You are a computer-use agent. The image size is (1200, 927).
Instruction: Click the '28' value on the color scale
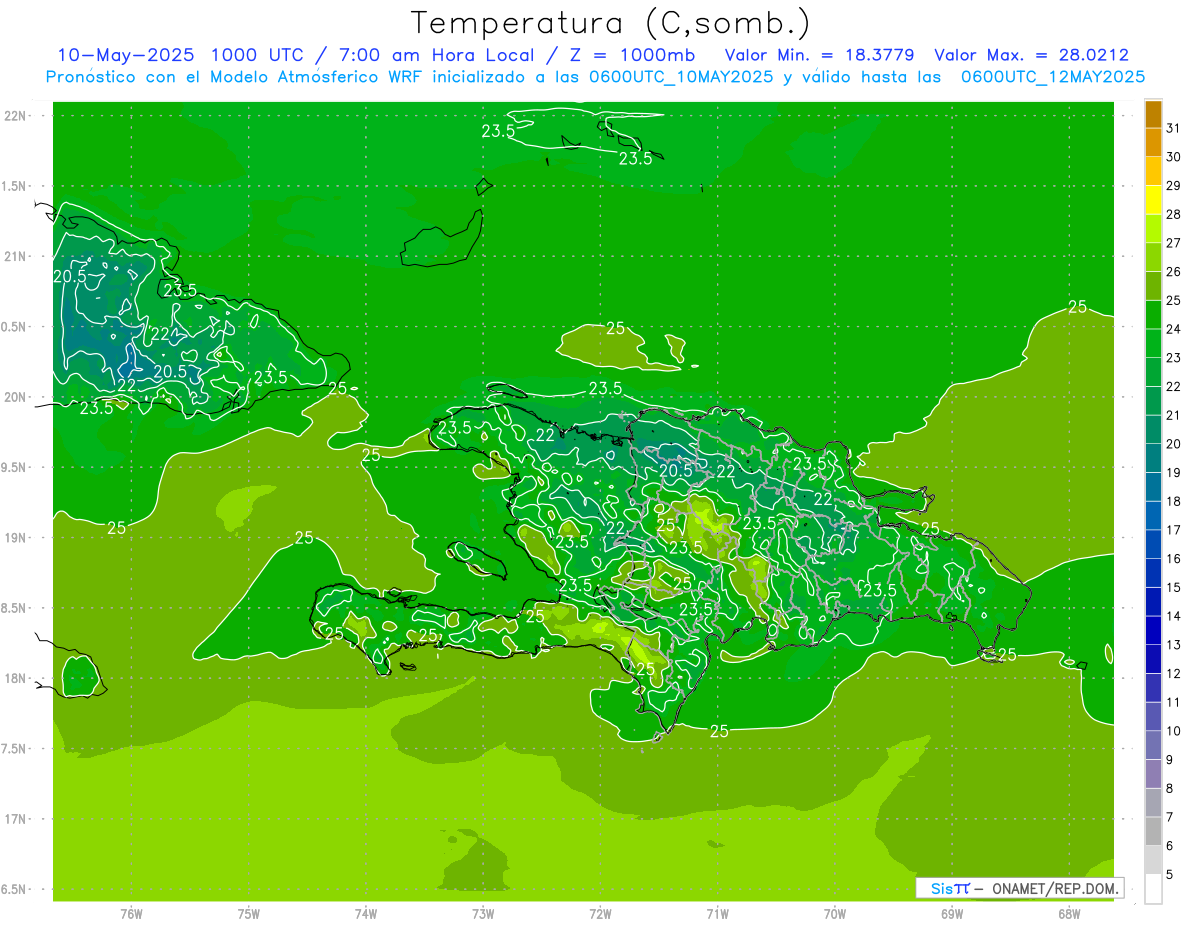pyautogui.click(x=1173, y=214)
